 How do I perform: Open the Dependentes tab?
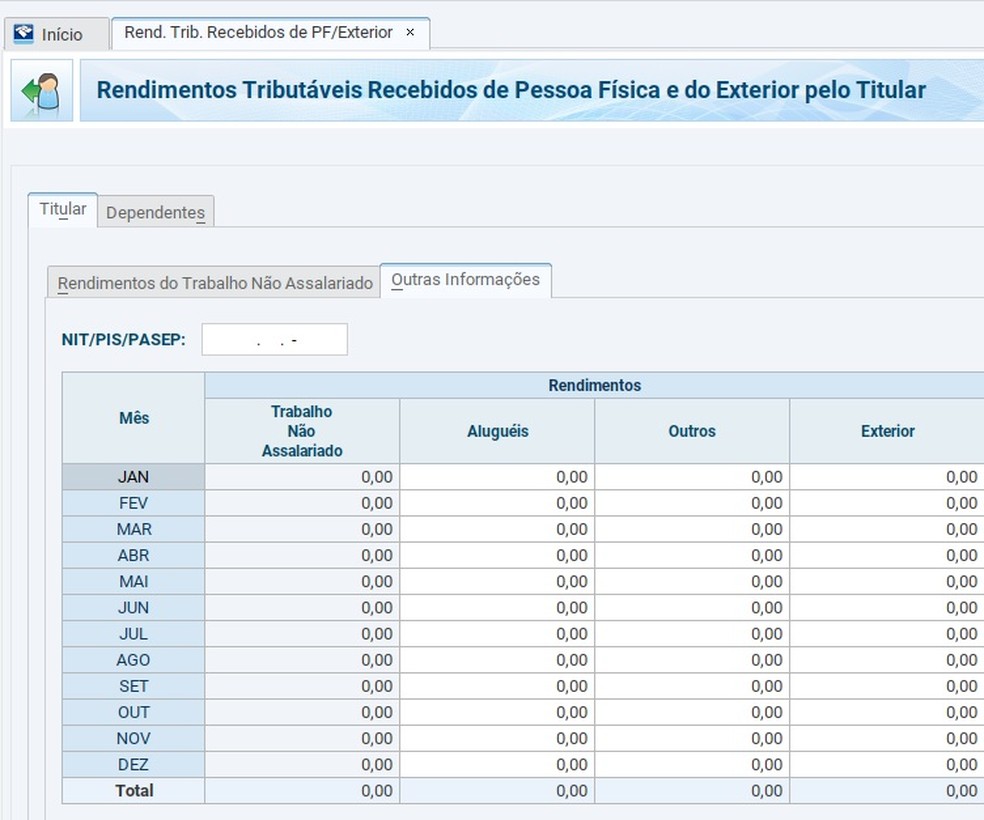[x=155, y=212]
